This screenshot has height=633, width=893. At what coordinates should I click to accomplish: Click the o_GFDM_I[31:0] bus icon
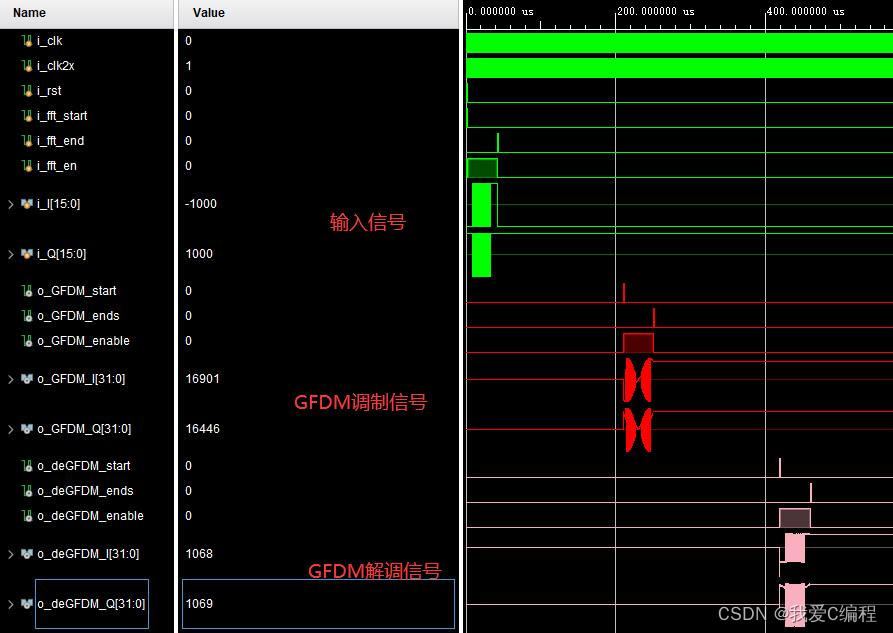27,379
